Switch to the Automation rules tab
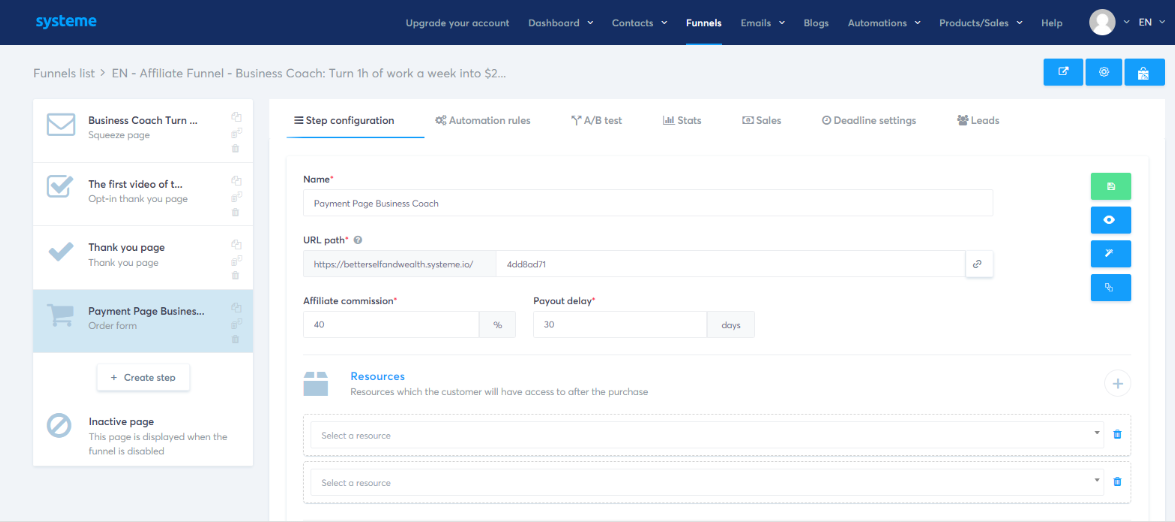The height and width of the screenshot is (522, 1175). pyautogui.click(x=482, y=120)
